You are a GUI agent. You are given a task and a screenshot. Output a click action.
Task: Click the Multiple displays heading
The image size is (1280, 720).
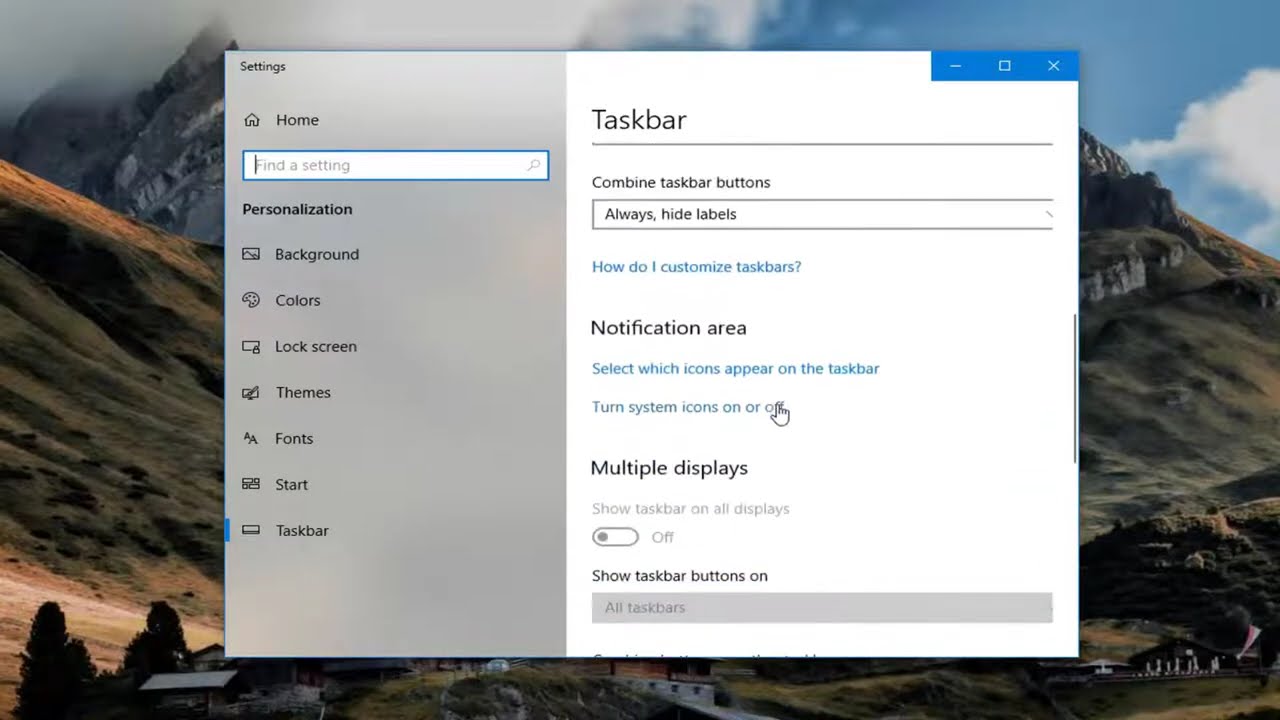(669, 468)
